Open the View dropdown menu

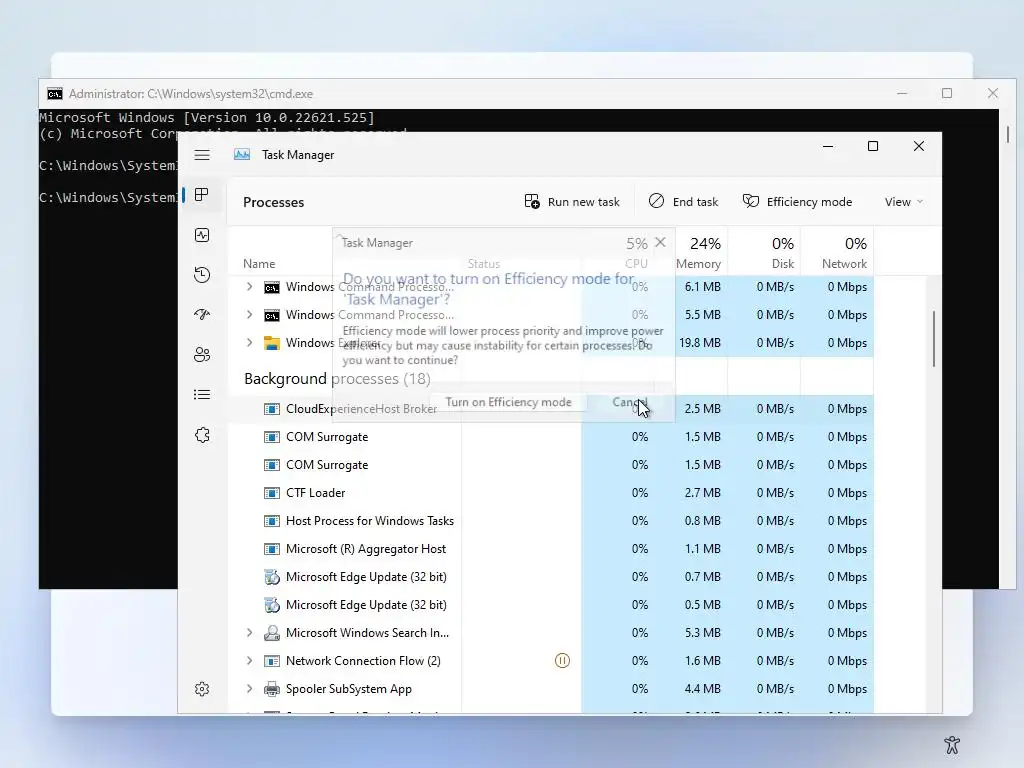point(904,202)
